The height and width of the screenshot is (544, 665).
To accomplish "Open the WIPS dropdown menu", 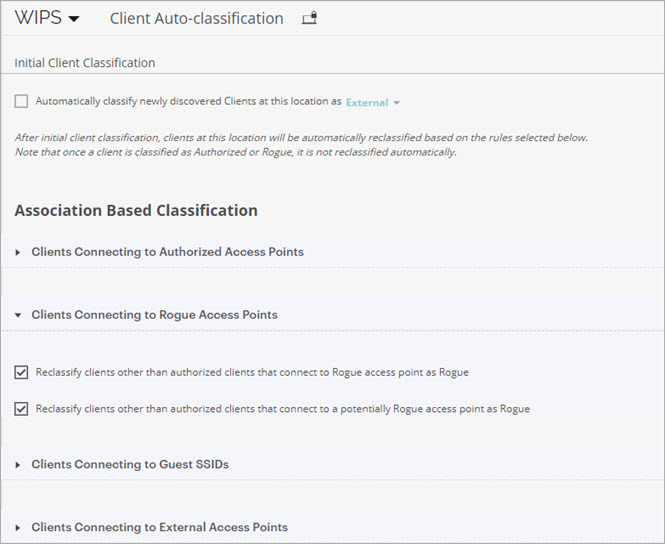I will click(47, 18).
